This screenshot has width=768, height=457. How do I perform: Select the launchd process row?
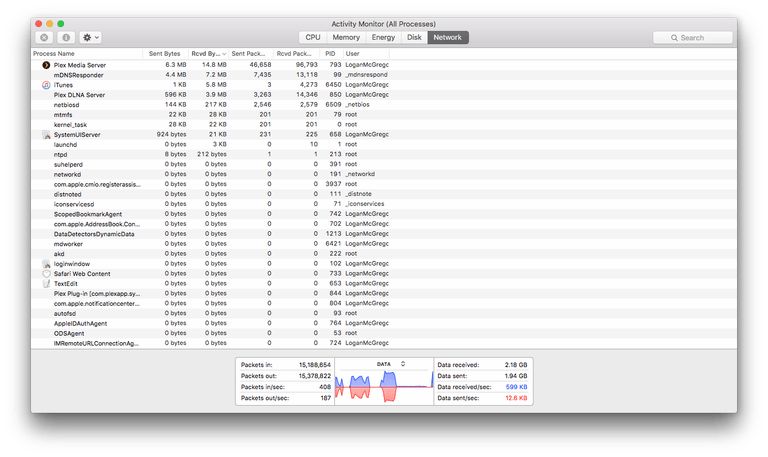(384, 144)
